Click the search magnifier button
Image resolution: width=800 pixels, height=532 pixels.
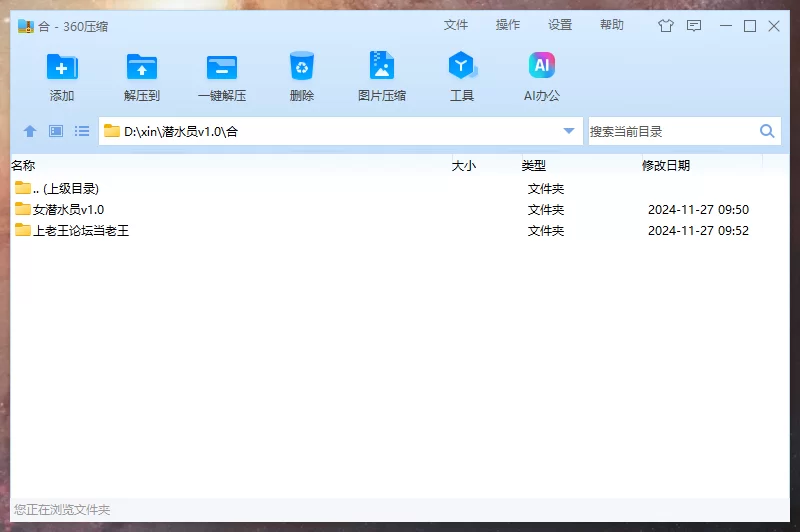pyautogui.click(x=767, y=131)
